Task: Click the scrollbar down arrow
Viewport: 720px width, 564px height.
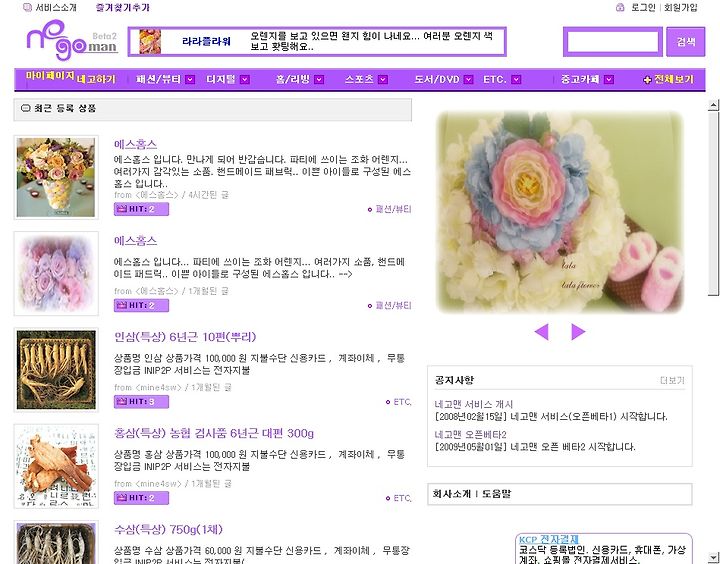Action: [713, 557]
